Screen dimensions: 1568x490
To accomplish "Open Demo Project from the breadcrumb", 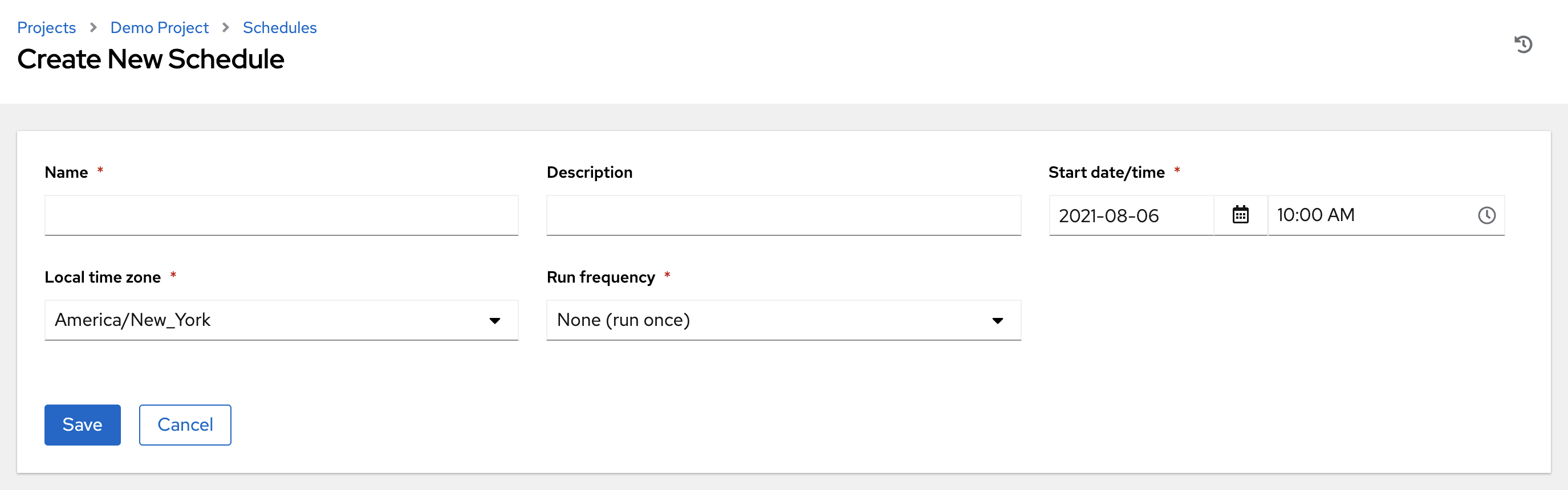I will (x=159, y=27).
